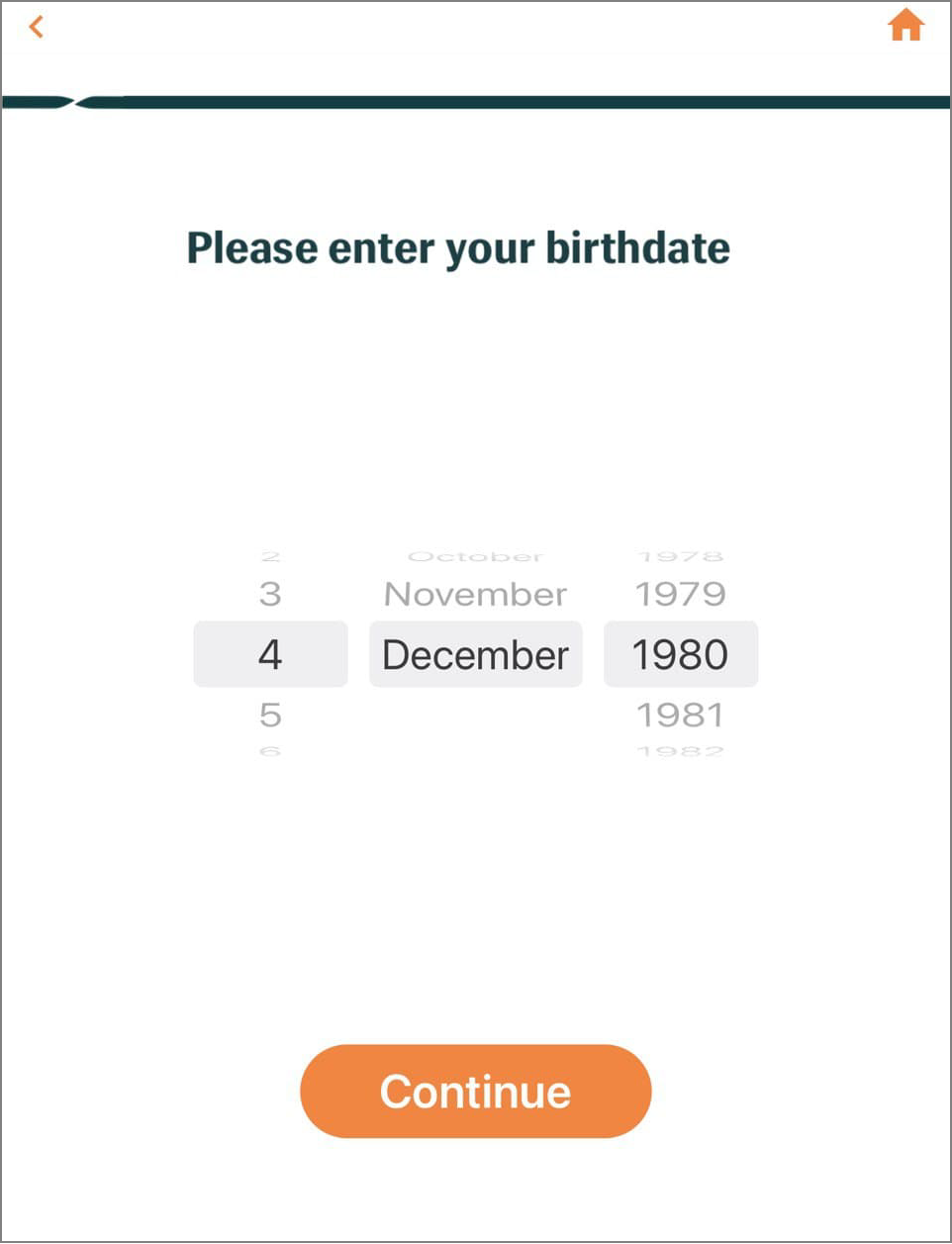Viewport: 952px width, 1244px height.
Task: Click the Continue button
Action: coord(476,1091)
